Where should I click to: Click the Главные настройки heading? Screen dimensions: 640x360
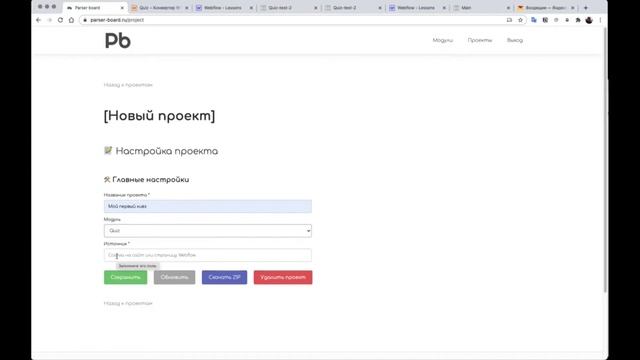(x=147, y=180)
